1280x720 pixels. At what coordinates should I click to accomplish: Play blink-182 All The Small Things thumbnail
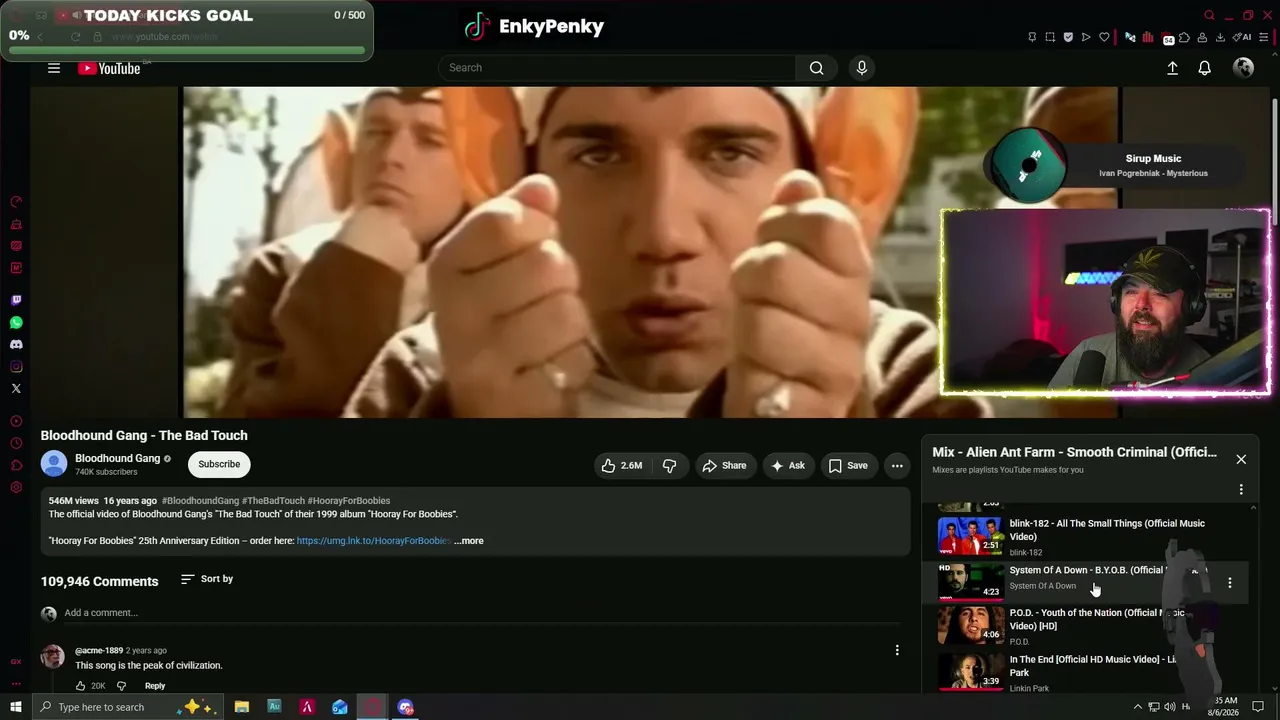click(970, 536)
